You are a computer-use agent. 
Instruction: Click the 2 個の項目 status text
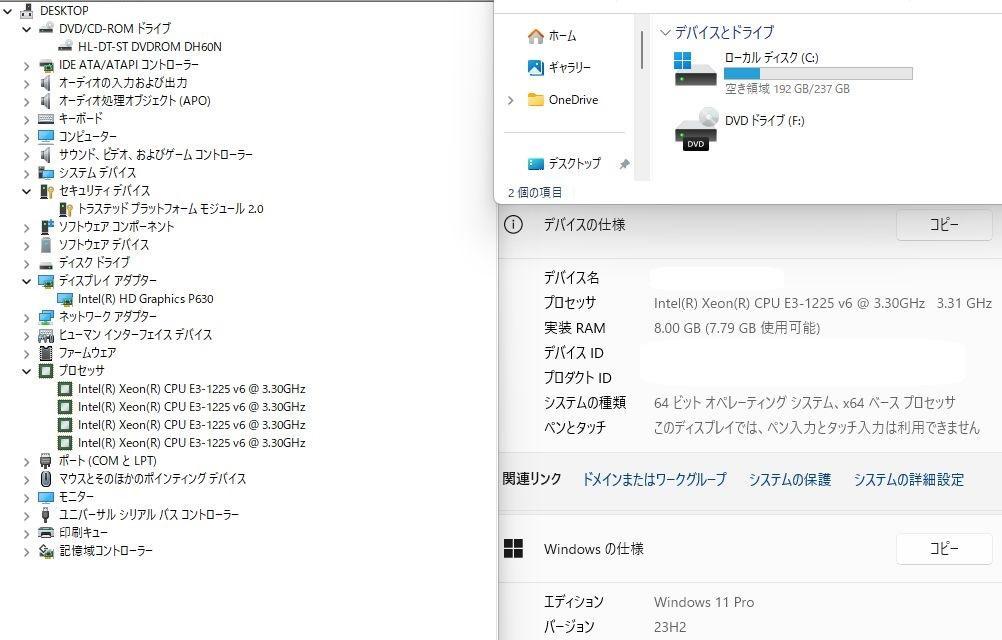(535, 192)
